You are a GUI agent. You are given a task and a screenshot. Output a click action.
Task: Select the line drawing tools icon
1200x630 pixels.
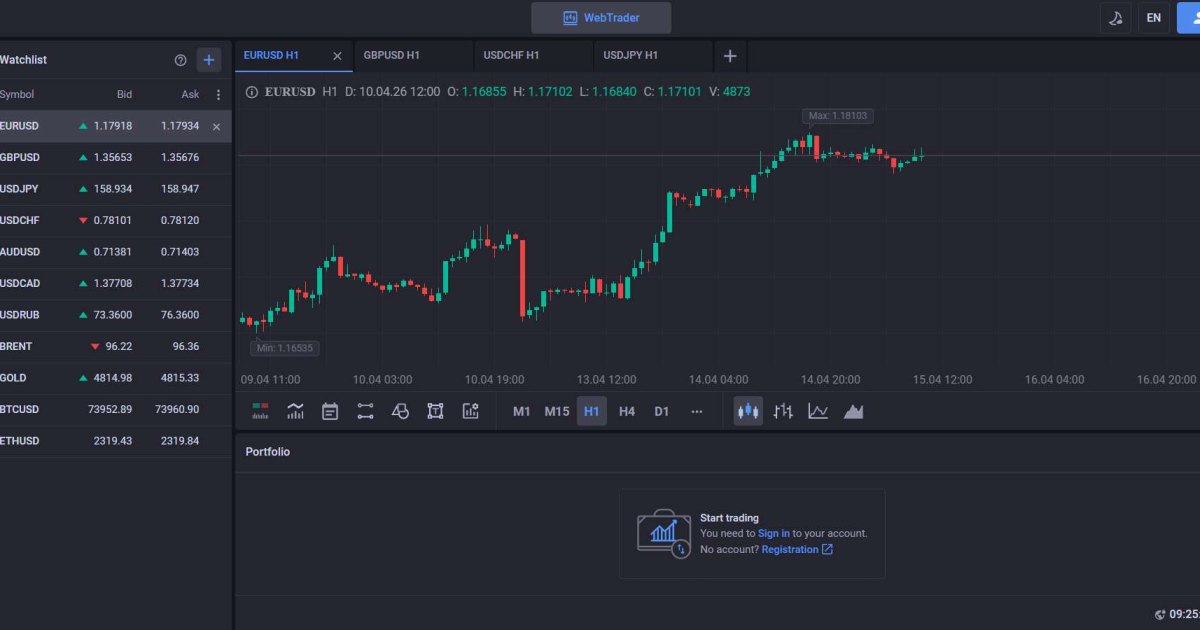[365, 411]
